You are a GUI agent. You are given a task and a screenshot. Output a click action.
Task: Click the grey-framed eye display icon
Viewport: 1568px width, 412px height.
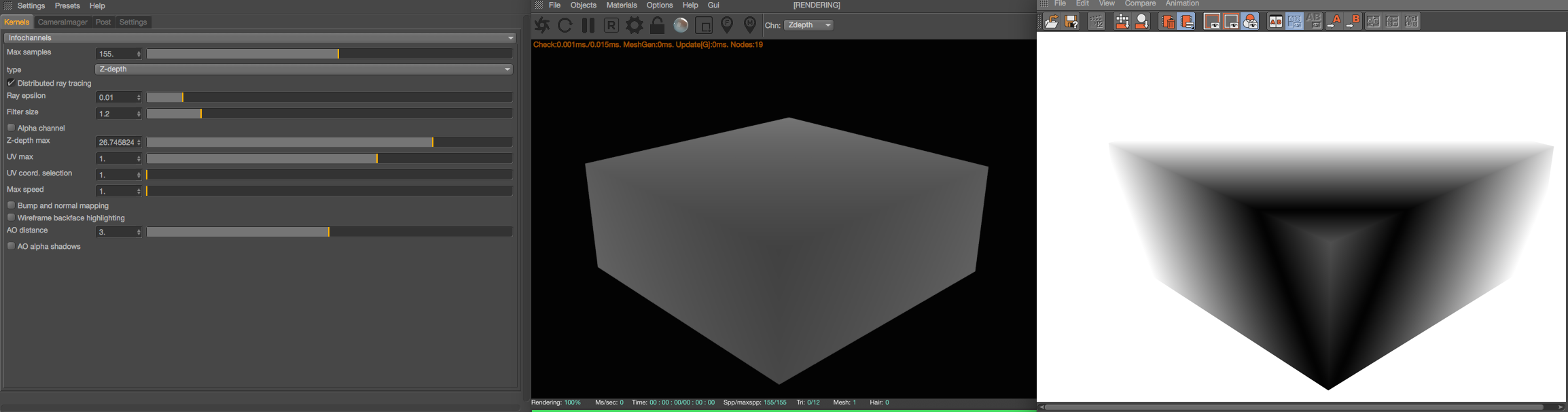pos(1231,22)
